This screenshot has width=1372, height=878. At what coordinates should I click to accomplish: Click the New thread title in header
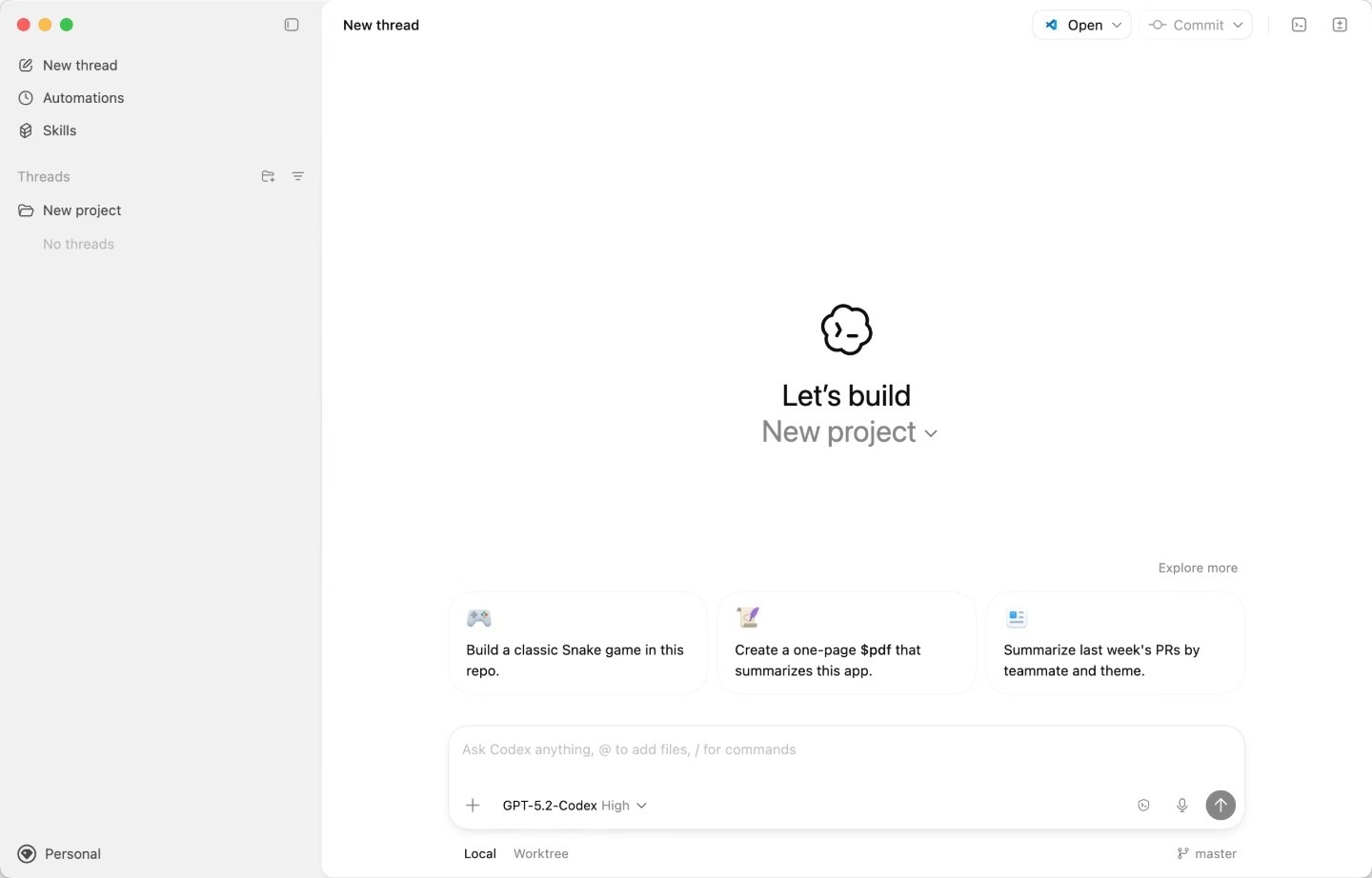(381, 26)
